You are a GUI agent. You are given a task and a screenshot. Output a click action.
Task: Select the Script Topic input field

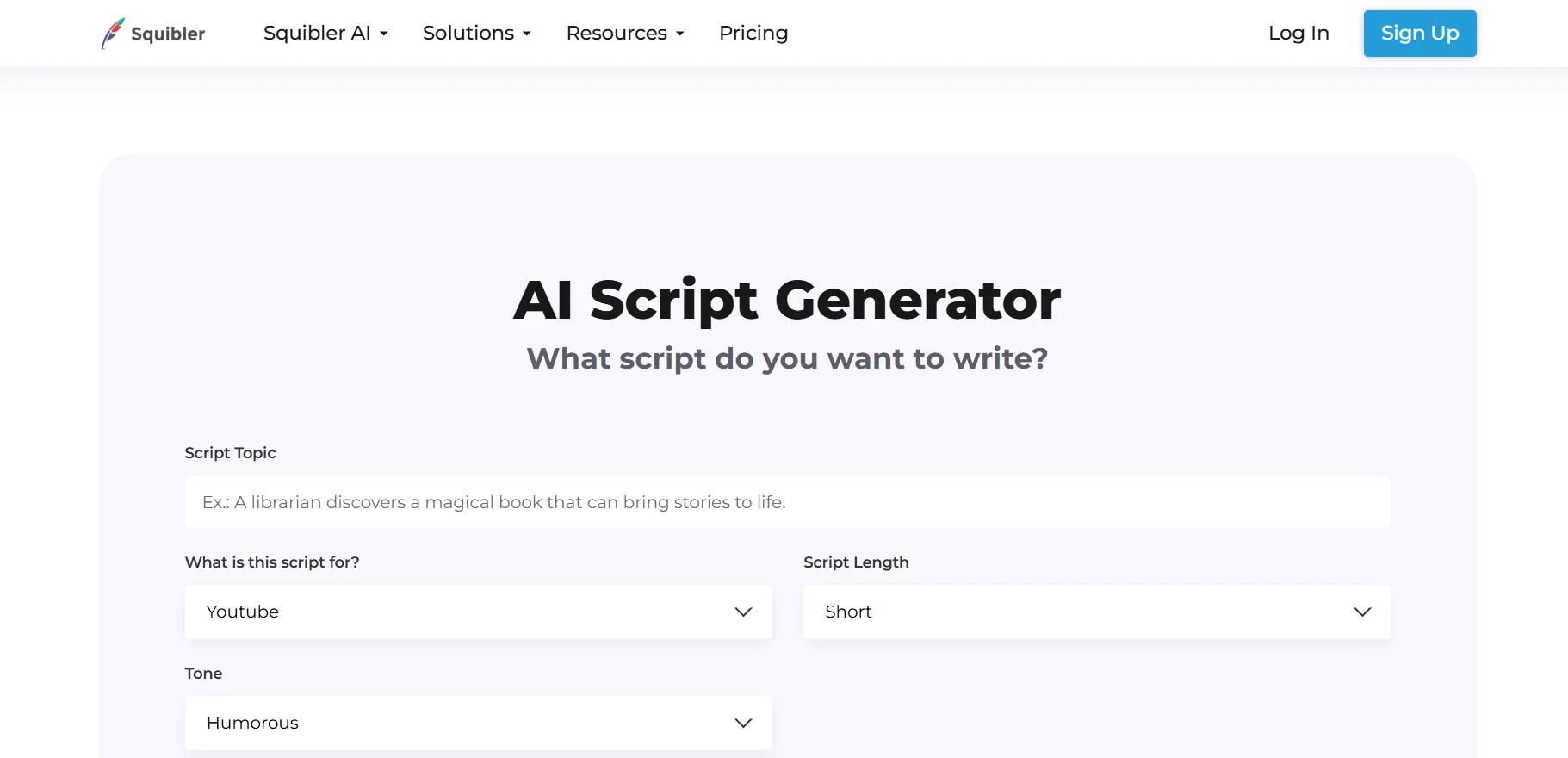pos(786,502)
